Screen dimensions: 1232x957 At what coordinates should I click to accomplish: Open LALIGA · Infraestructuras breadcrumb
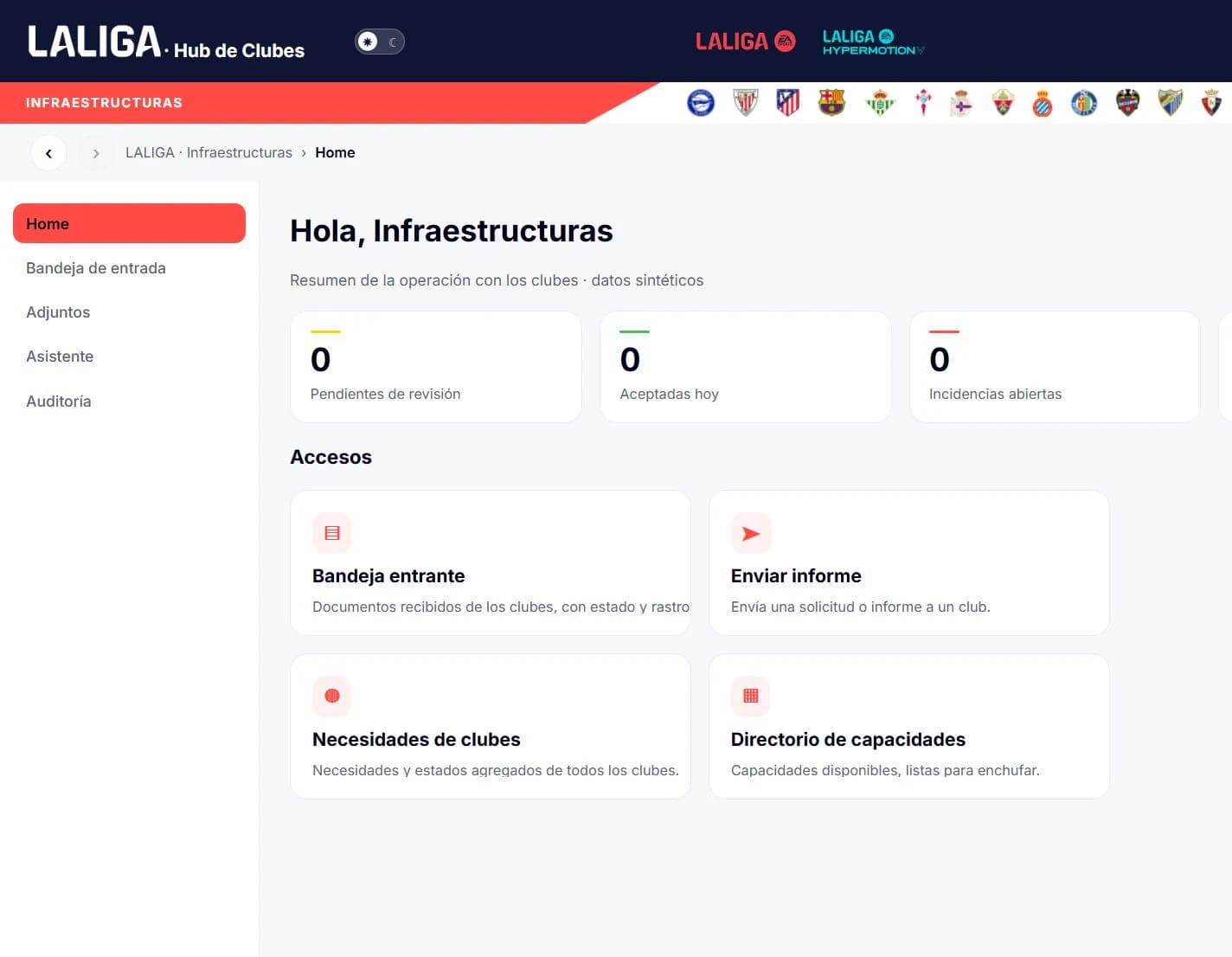click(x=209, y=152)
